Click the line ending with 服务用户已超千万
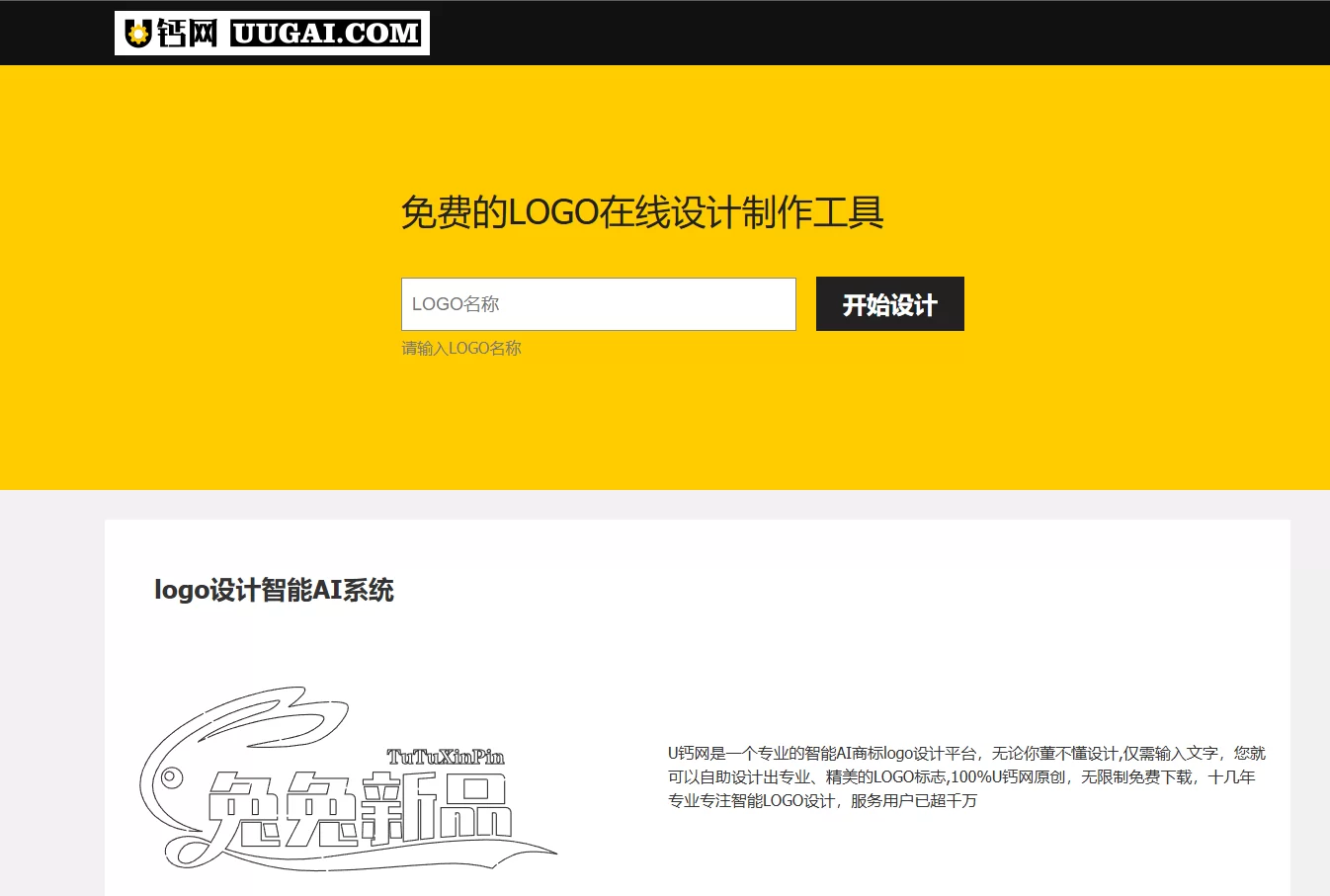This screenshot has width=1330, height=896. (822, 800)
